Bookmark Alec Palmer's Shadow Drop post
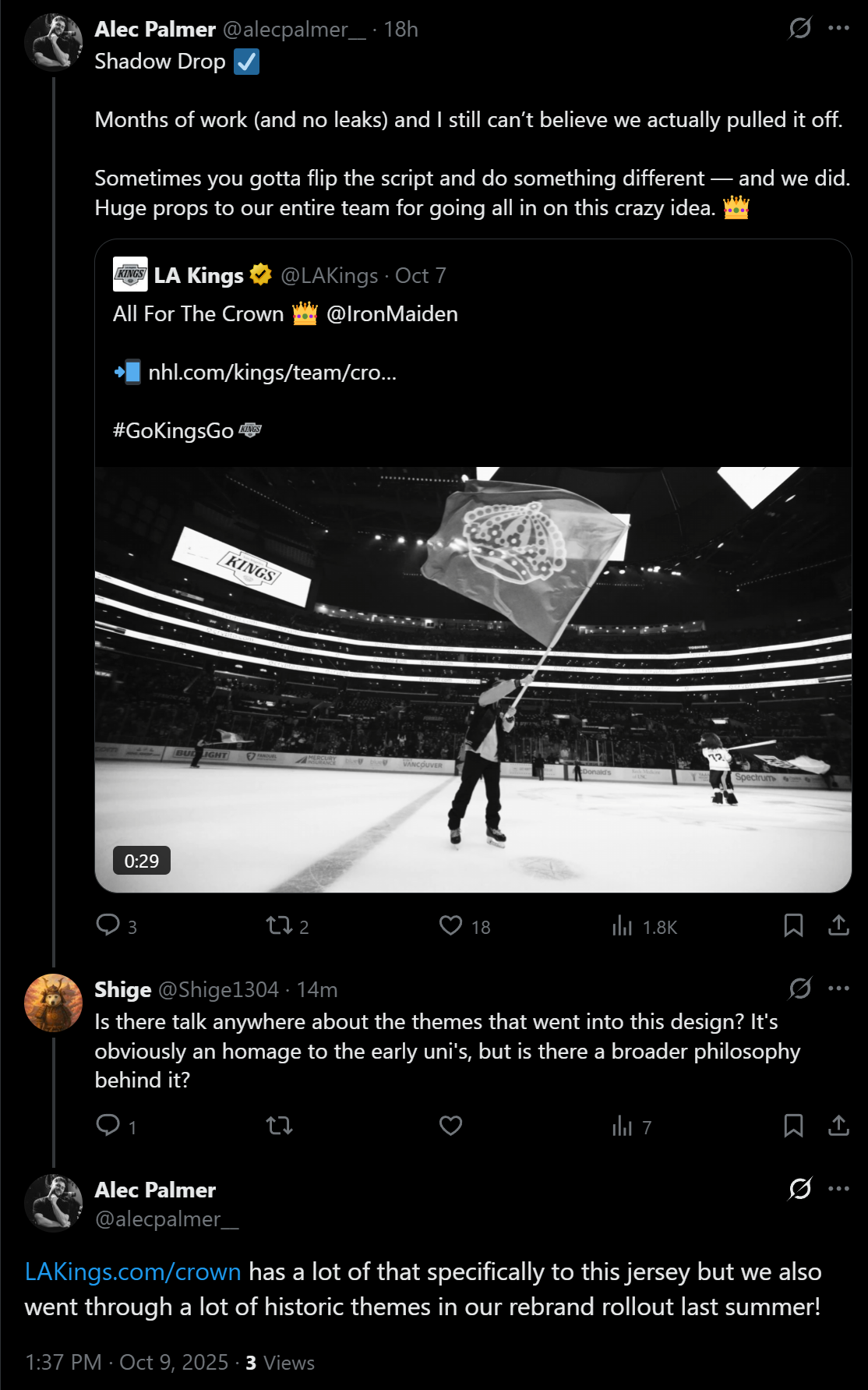Image resolution: width=868 pixels, height=1390 pixels. click(x=793, y=925)
